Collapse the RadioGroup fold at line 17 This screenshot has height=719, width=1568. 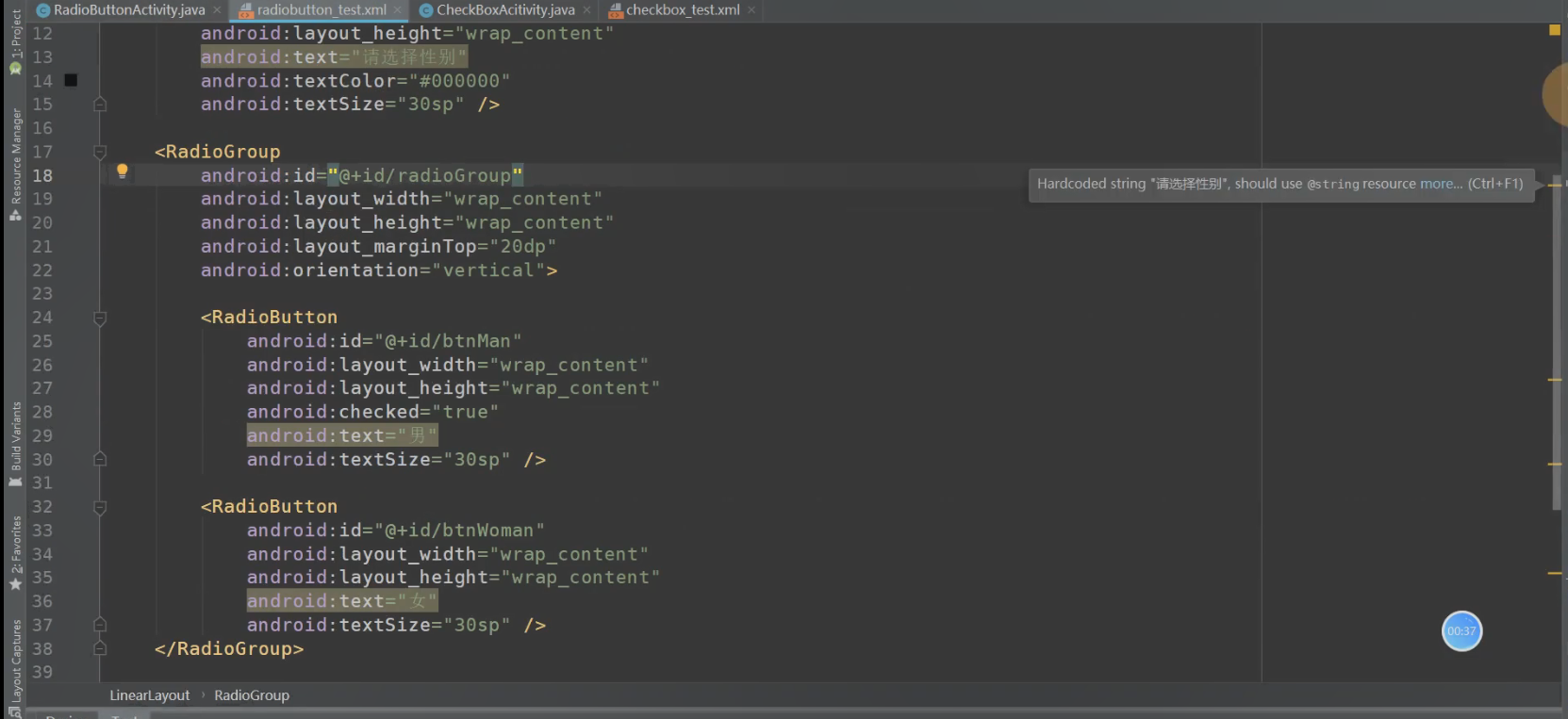tap(100, 152)
